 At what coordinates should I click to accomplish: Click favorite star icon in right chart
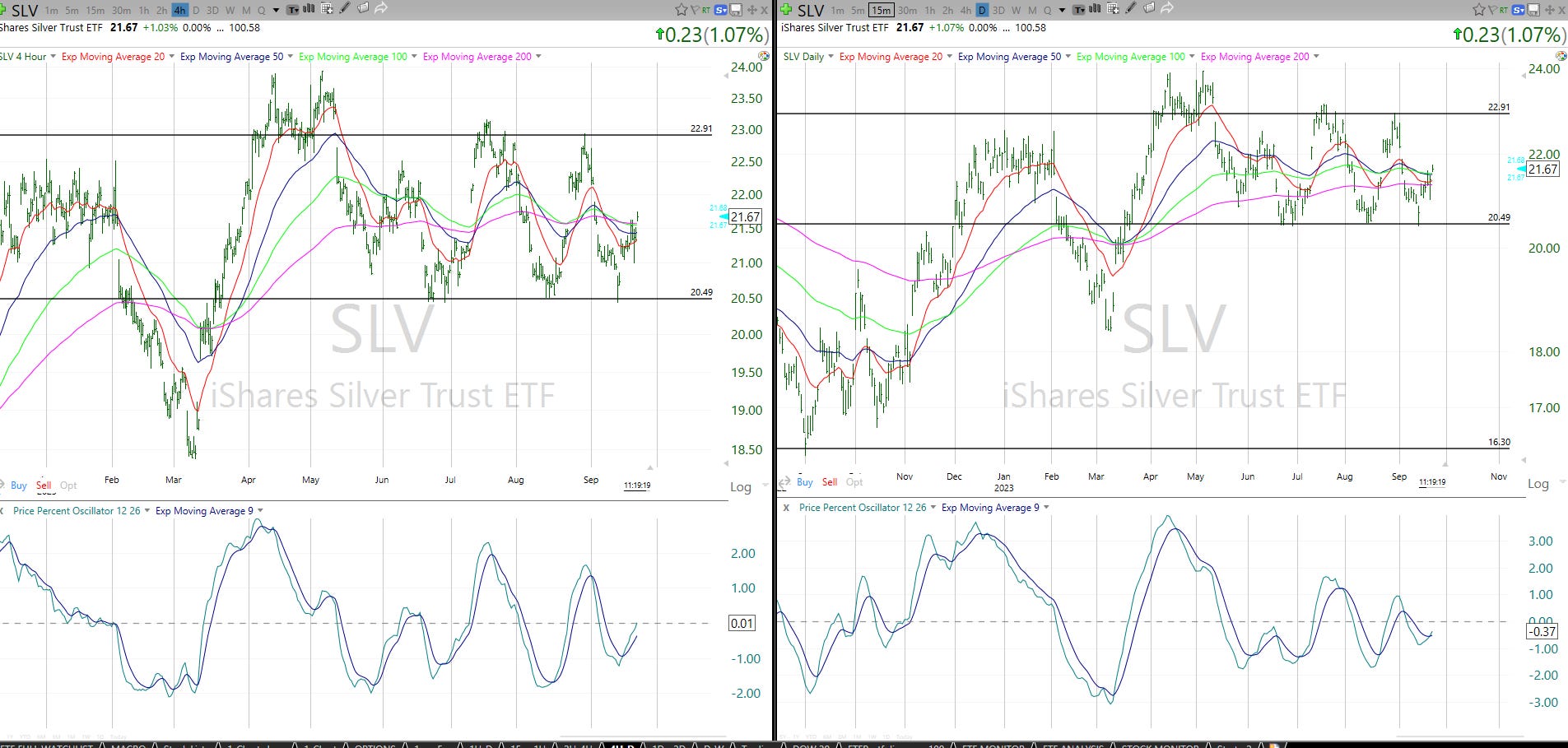(1479, 10)
